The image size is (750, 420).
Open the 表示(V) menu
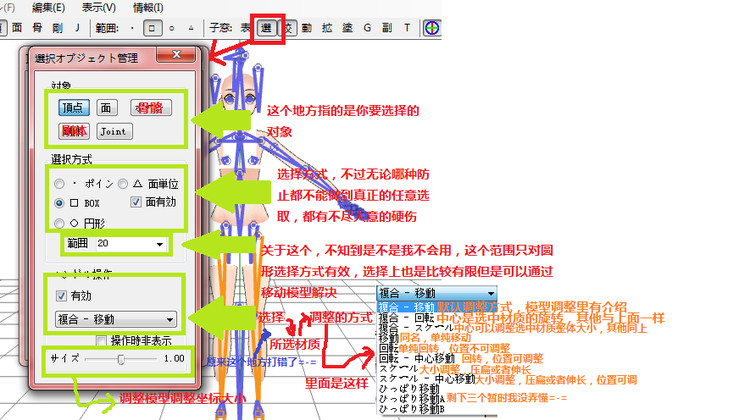click(99, 7)
